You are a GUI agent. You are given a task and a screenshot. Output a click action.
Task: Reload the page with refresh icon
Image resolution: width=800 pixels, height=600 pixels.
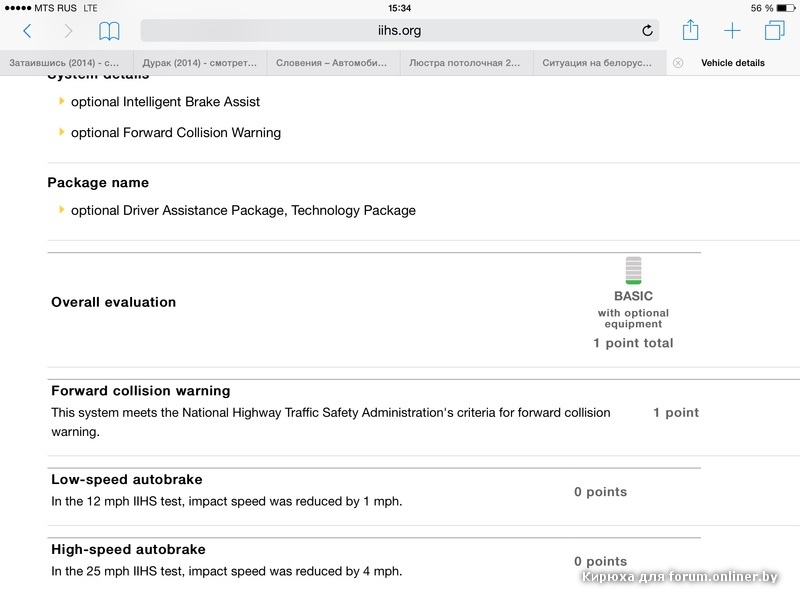[x=647, y=31]
